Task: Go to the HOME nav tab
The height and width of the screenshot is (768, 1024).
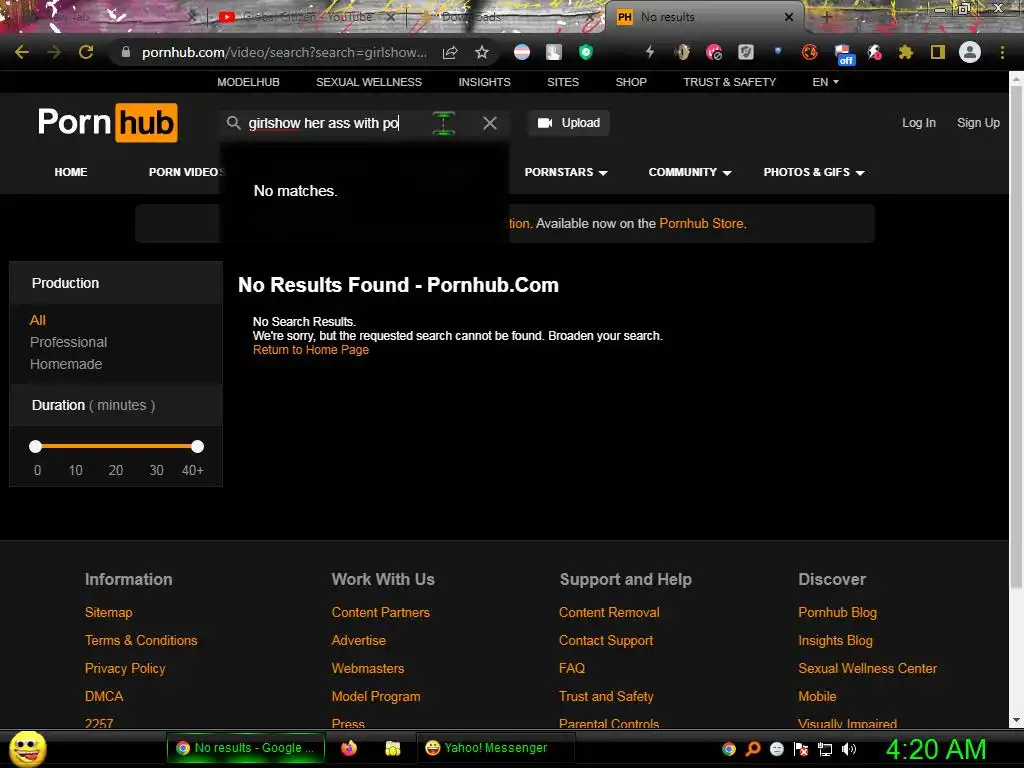Action: click(71, 172)
